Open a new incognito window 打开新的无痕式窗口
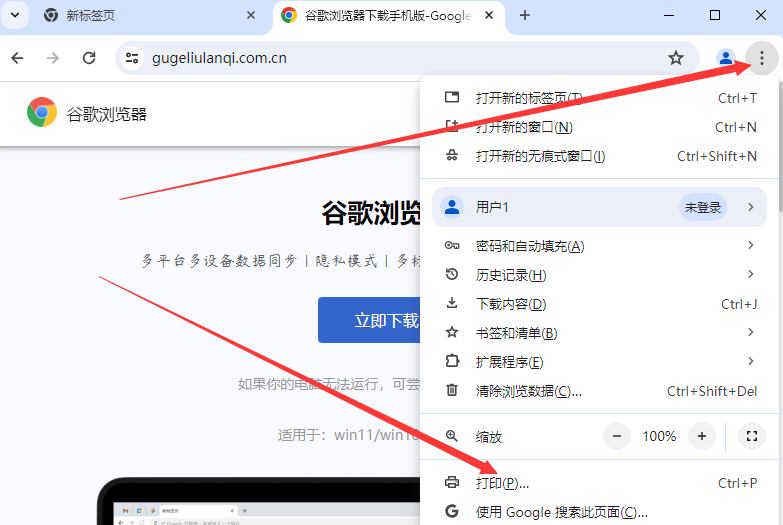783x525 pixels. point(599,156)
